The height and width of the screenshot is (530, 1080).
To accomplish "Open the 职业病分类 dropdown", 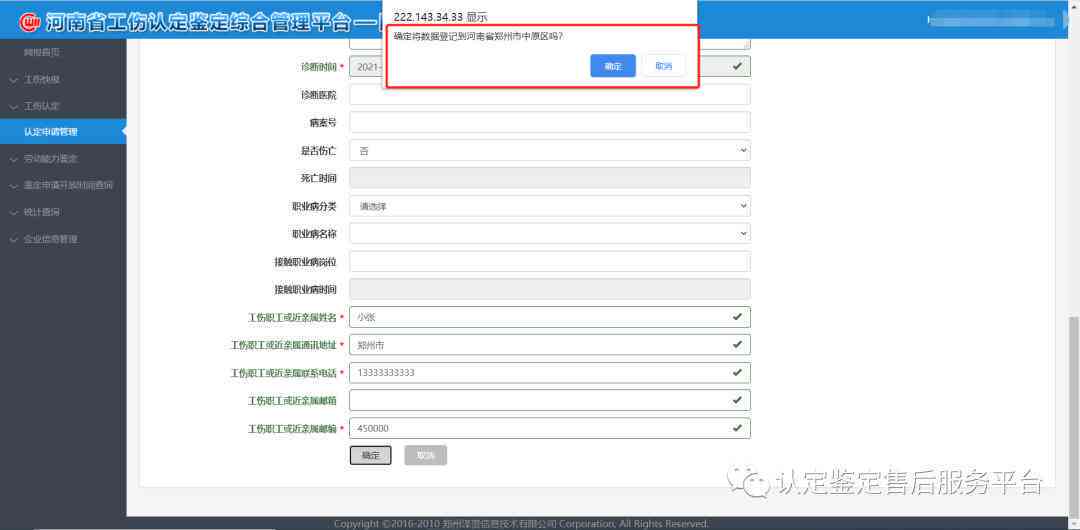I will pos(550,205).
